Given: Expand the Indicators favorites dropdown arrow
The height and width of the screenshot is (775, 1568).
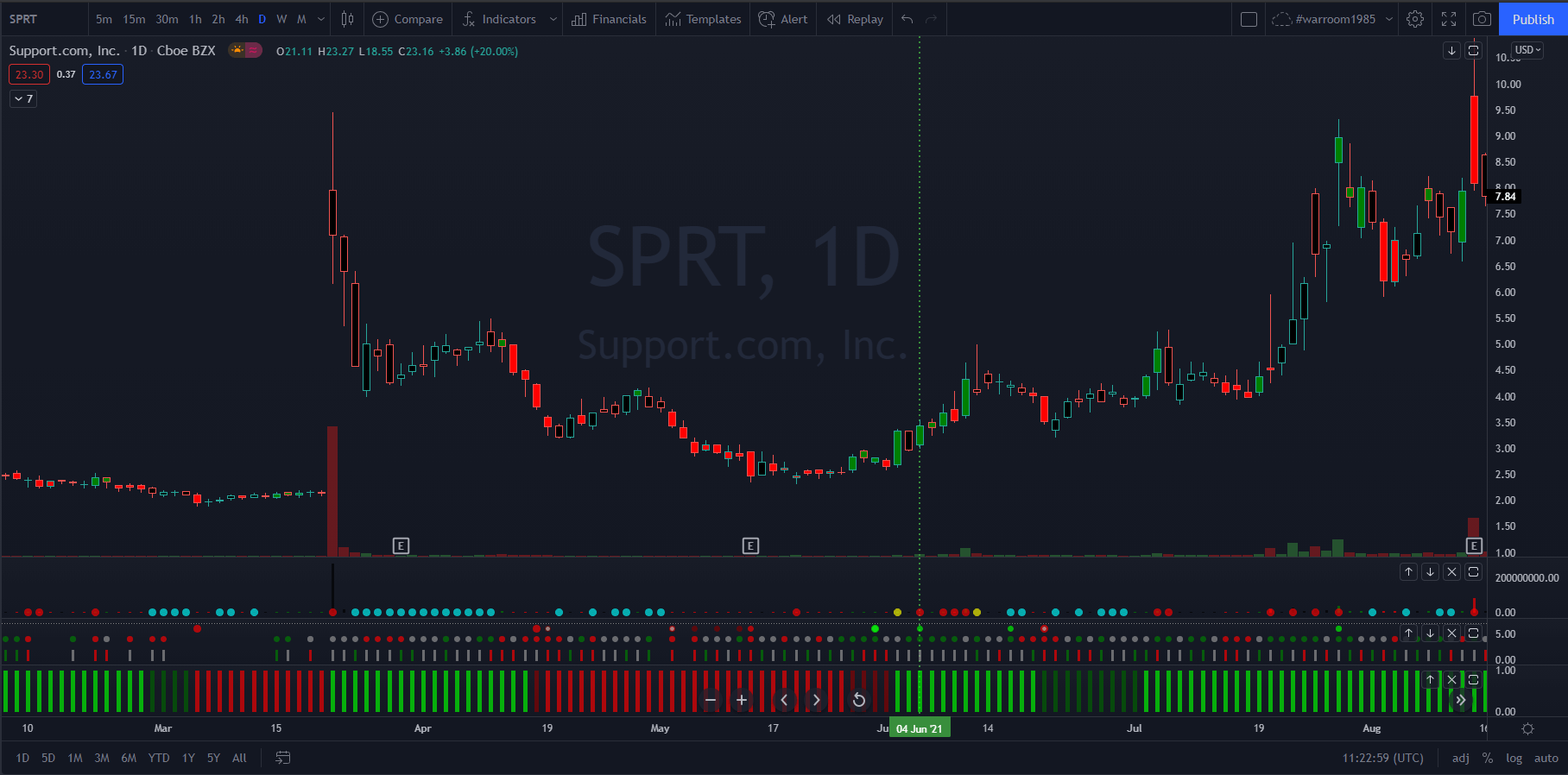Looking at the screenshot, I should 553,19.
